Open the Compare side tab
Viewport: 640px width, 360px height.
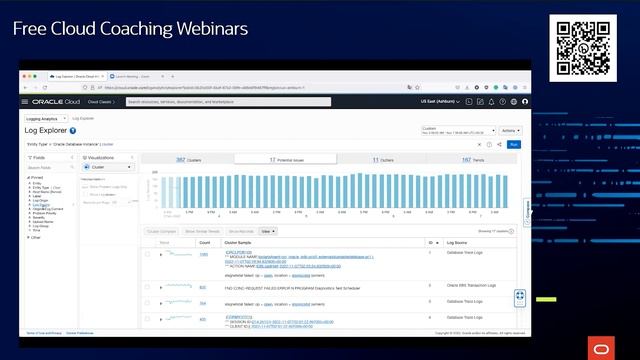[527, 212]
